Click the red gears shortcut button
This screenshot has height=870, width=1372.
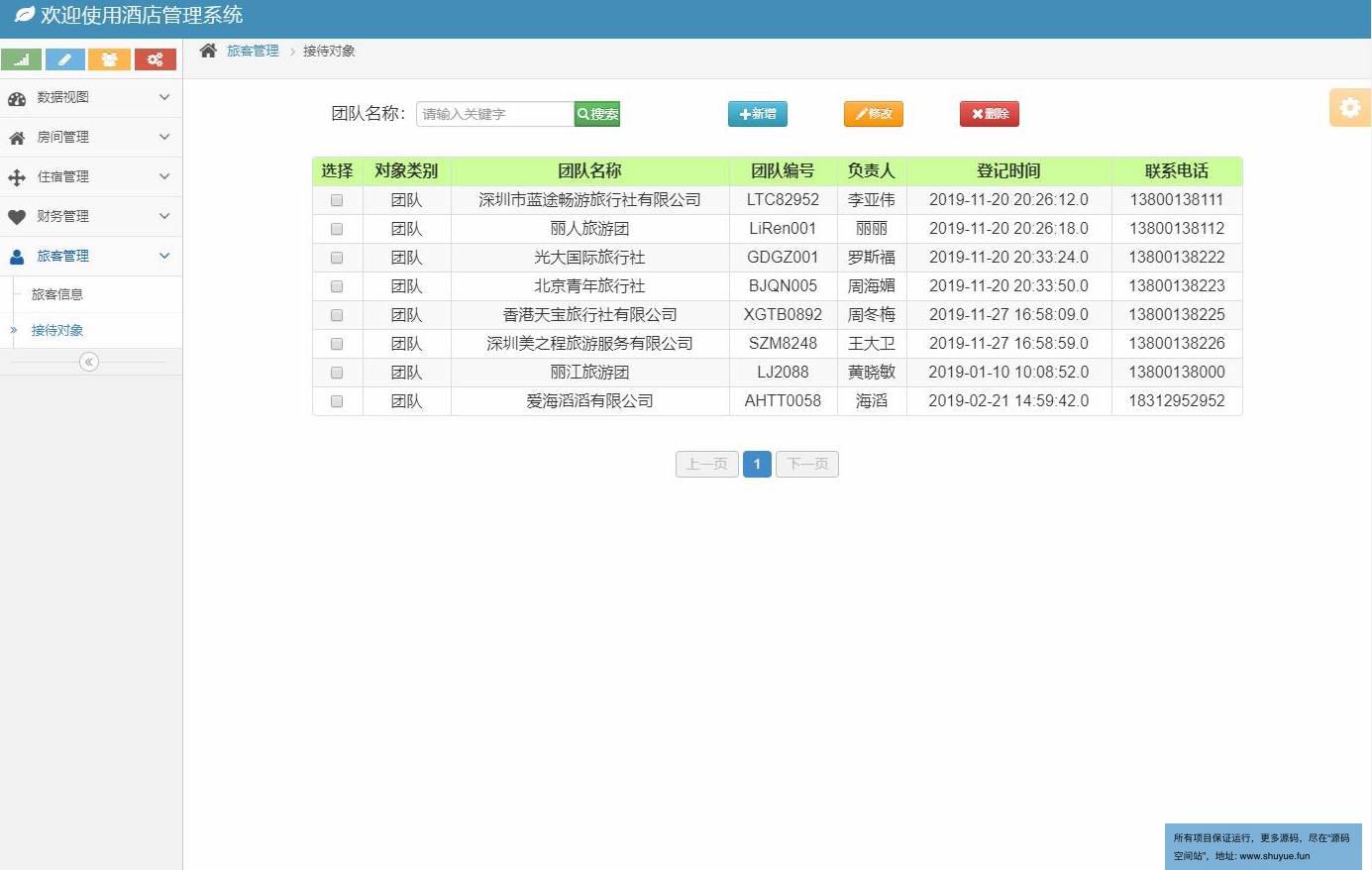pos(155,59)
